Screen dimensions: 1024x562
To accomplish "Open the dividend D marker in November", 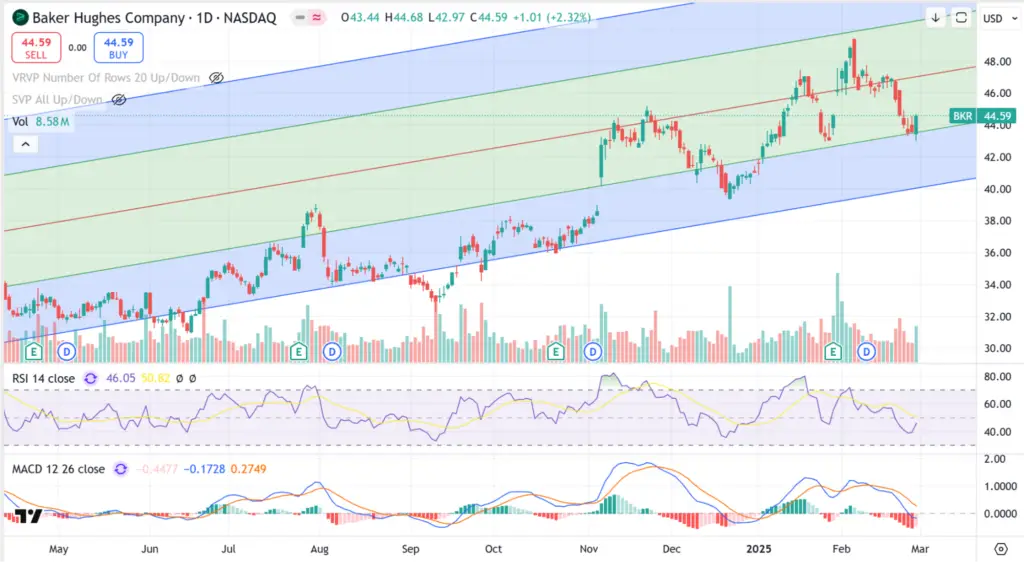I will (592, 352).
